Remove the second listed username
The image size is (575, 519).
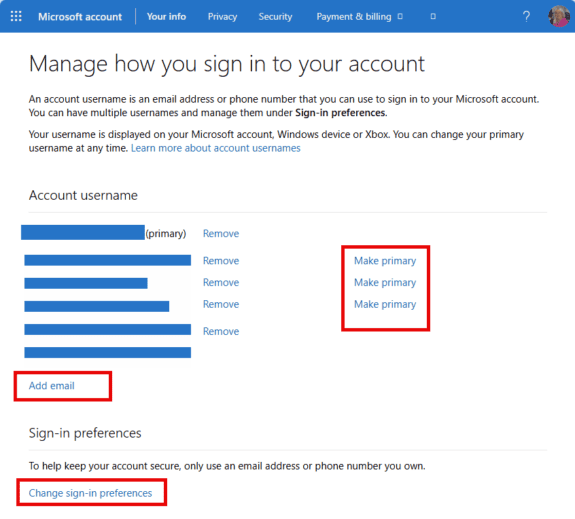(221, 261)
